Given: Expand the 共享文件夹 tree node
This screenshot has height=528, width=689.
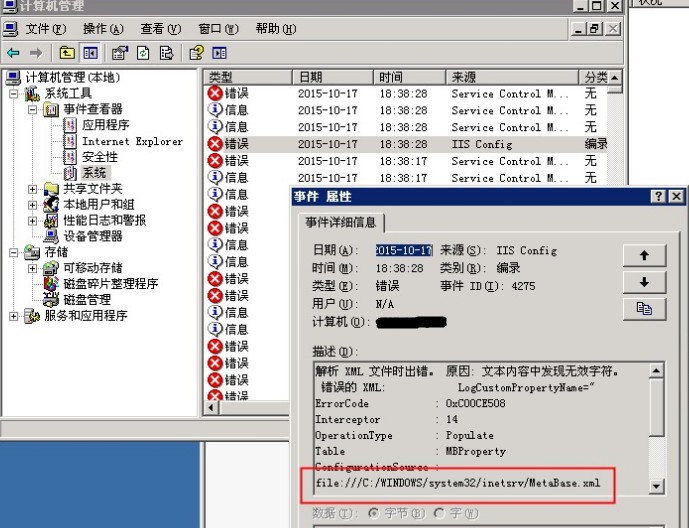Looking at the screenshot, I should pos(32,189).
